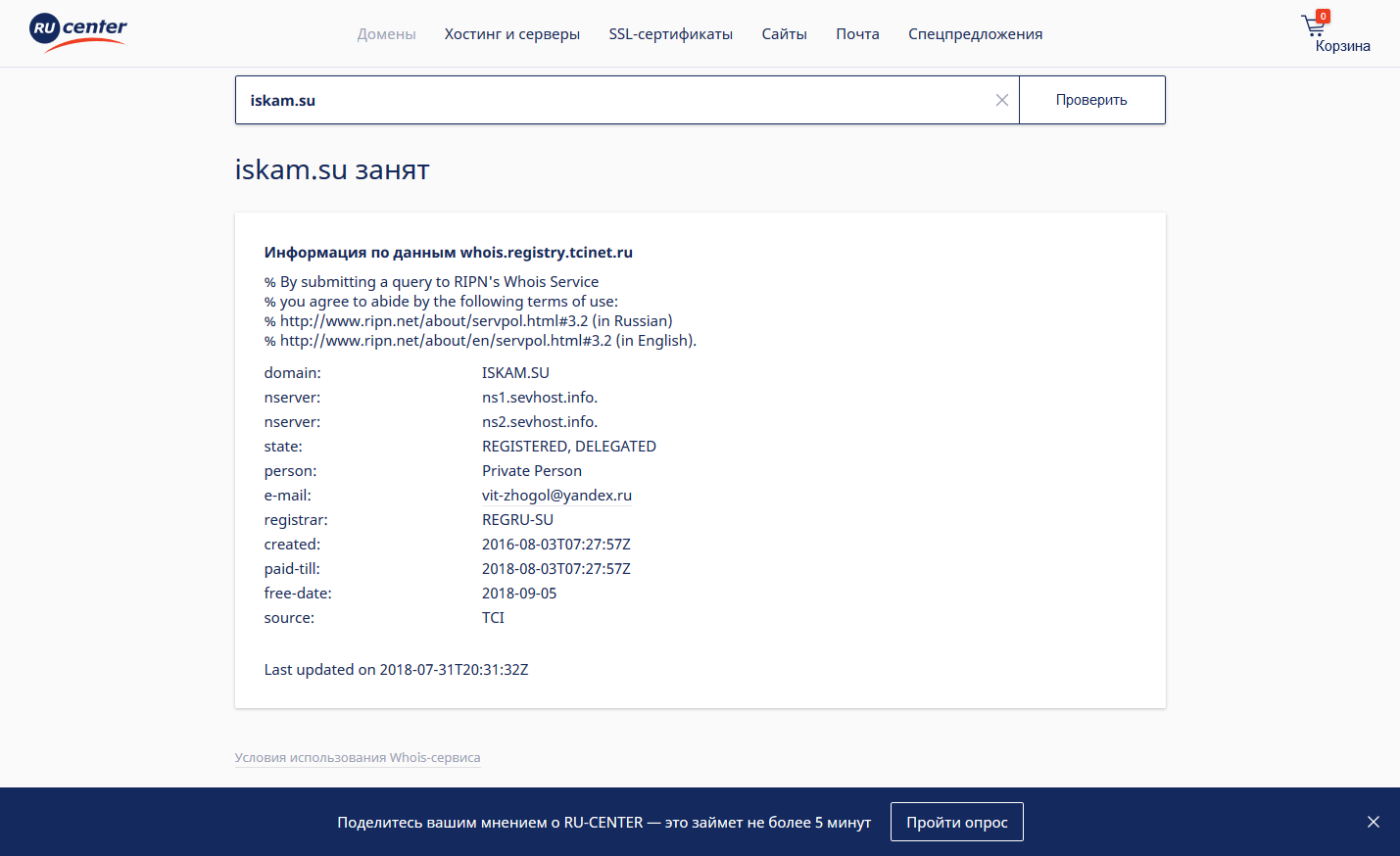Image resolution: width=1400 pixels, height=856 pixels.
Task: Click the 'paid-till:' field label
Action: point(292,569)
